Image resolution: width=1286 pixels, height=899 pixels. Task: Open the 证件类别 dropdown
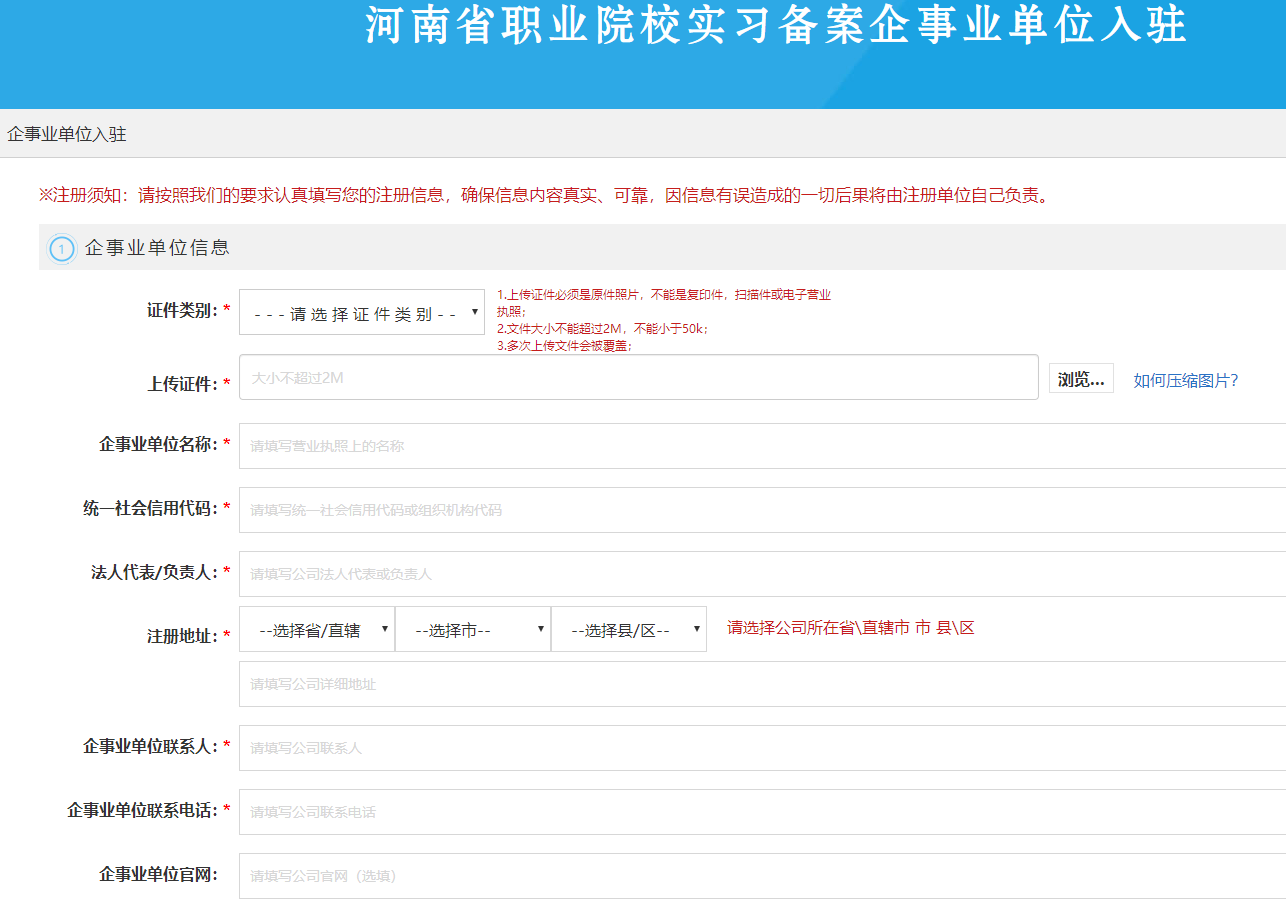point(361,314)
